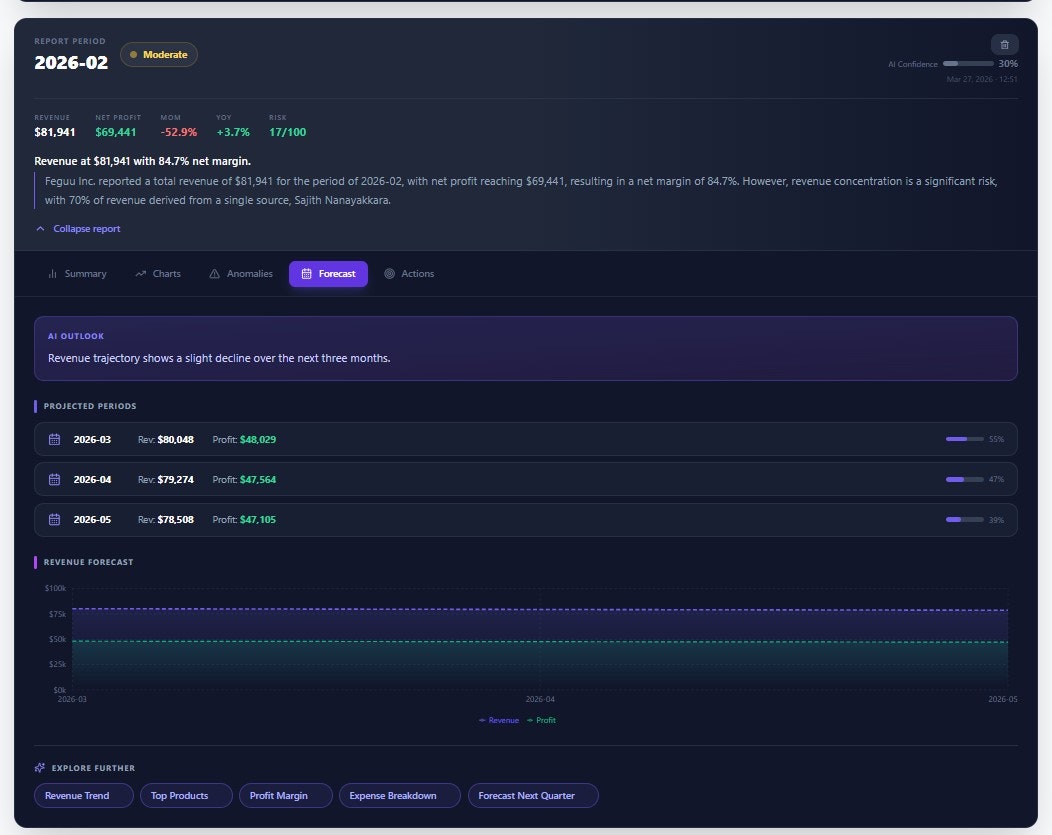
Task: Select the Expense Breakdown chip
Action: pos(400,795)
